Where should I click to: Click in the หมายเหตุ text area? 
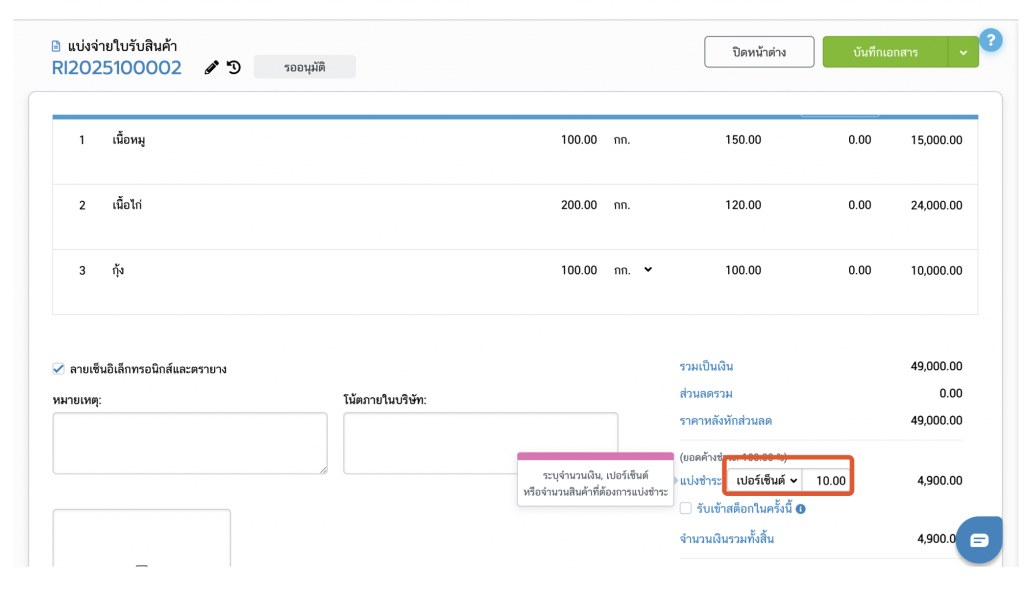tap(190, 443)
